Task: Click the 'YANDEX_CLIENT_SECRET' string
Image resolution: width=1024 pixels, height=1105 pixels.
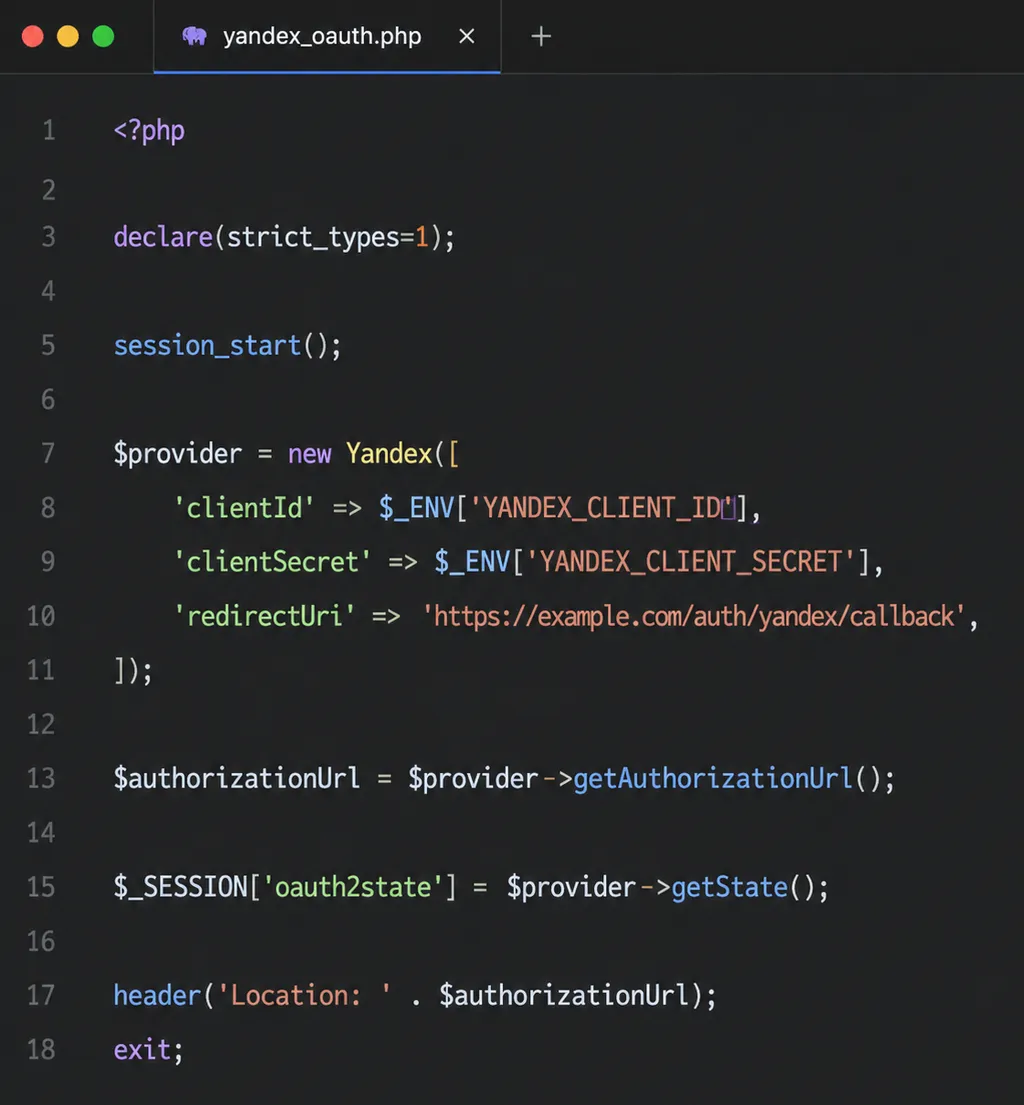Action: tap(690, 562)
